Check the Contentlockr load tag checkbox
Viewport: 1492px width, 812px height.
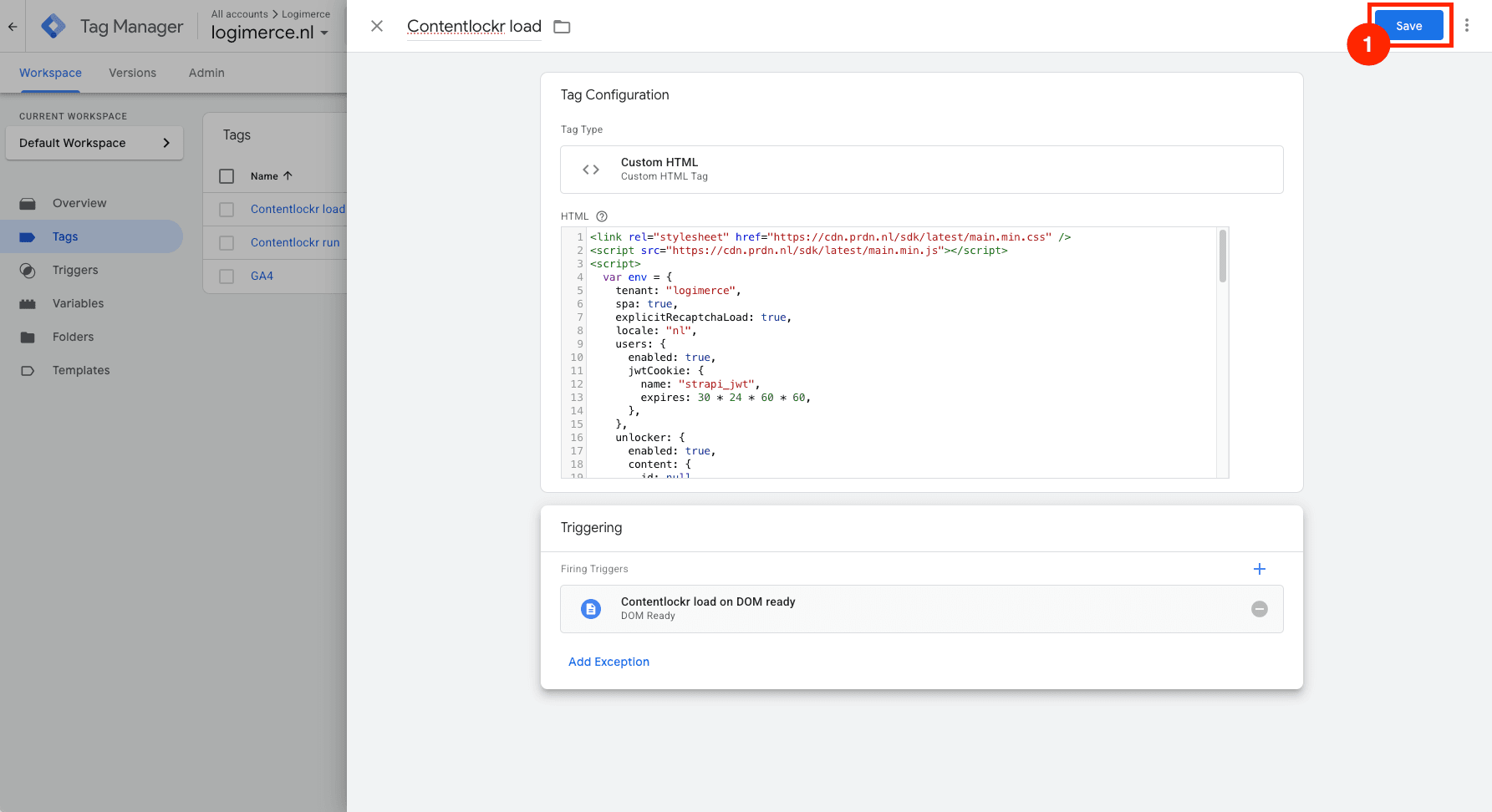pyautogui.click(x=227, y=210)
